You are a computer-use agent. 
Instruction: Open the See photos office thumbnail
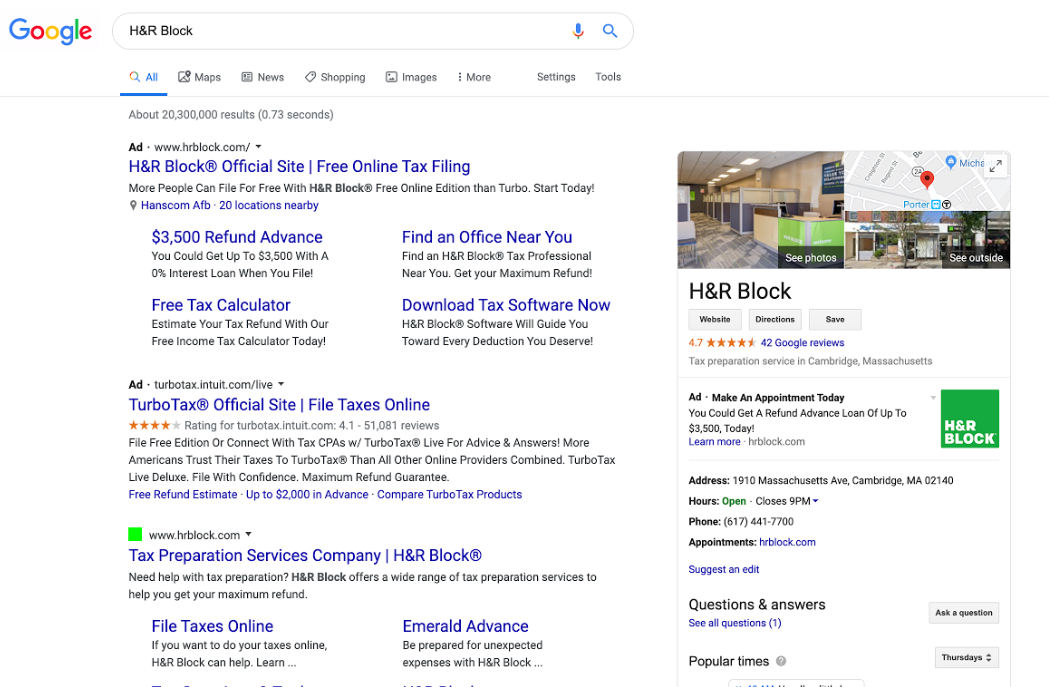pos(761,210)
